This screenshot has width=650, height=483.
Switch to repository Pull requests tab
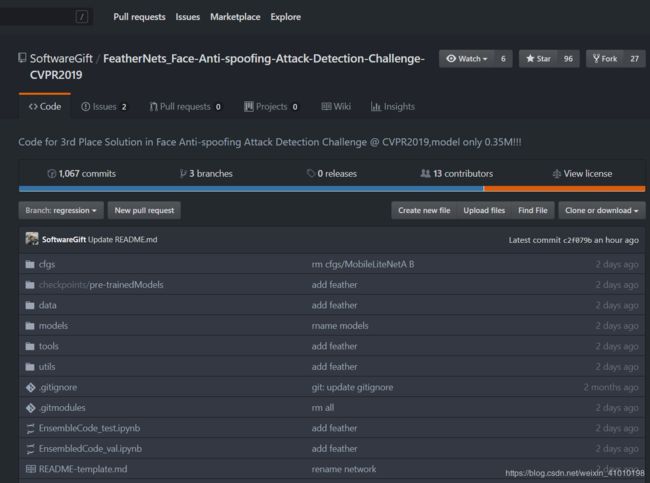tap(185, 107)
